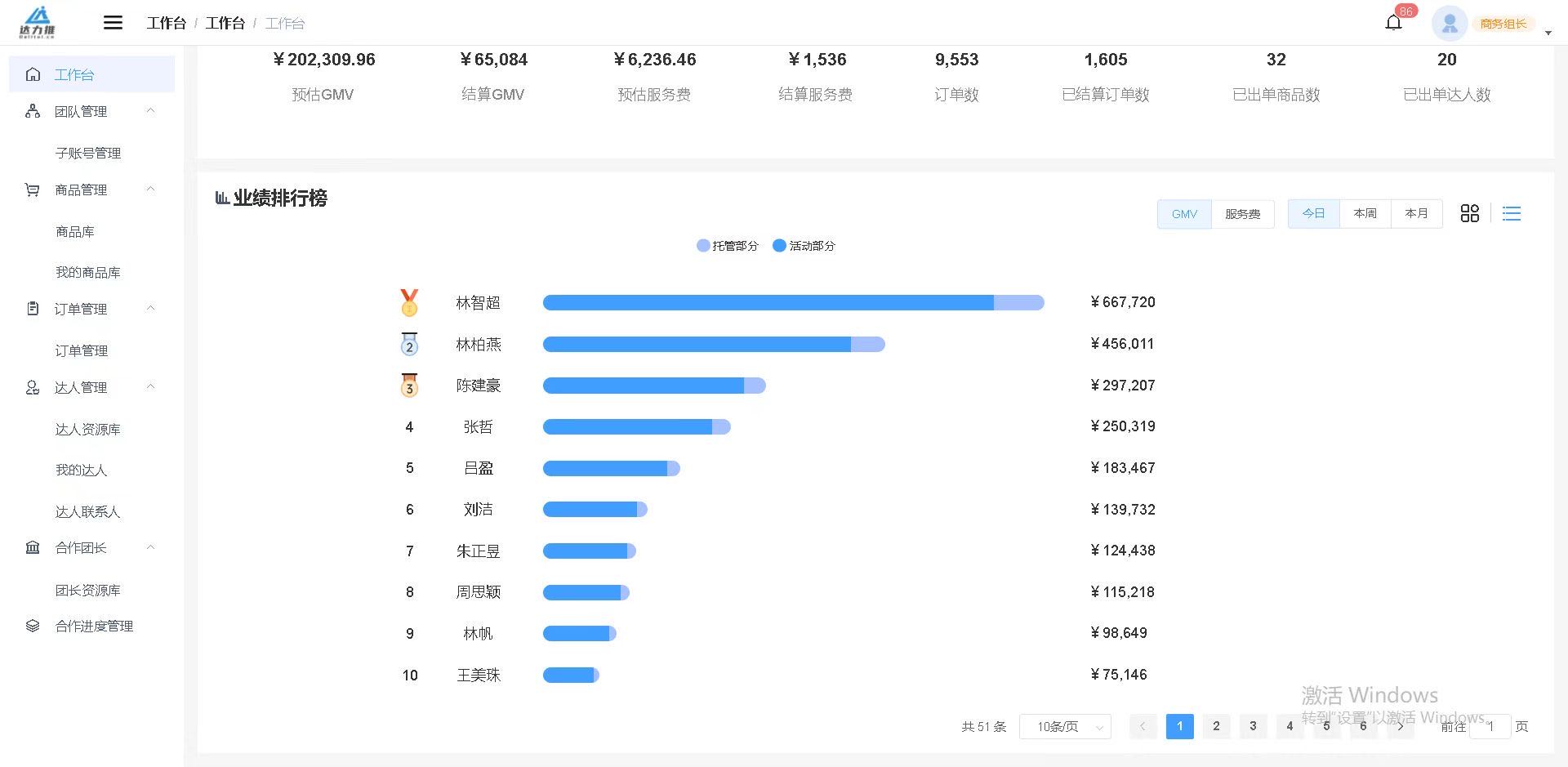Click 林智超 performance bar
1568x767 pixels.
point(793,303)
